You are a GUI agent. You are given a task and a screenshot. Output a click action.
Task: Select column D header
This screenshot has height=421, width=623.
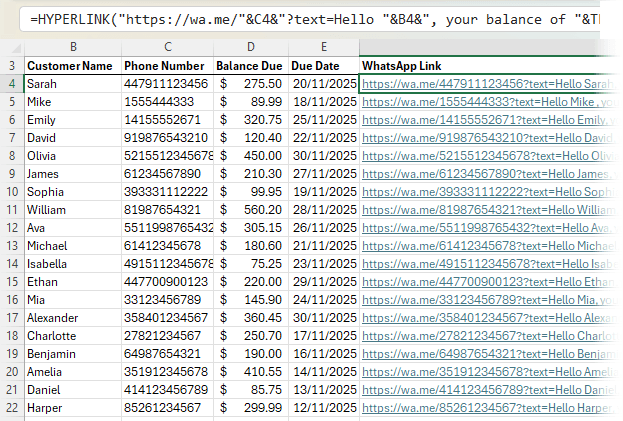[251, 47]
